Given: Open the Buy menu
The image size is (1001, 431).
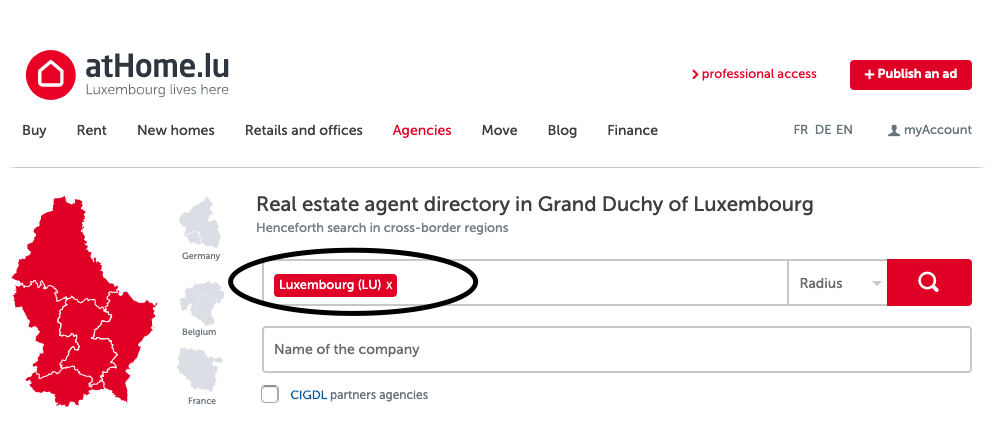Looking at the screenshot, I should point(34,130).
